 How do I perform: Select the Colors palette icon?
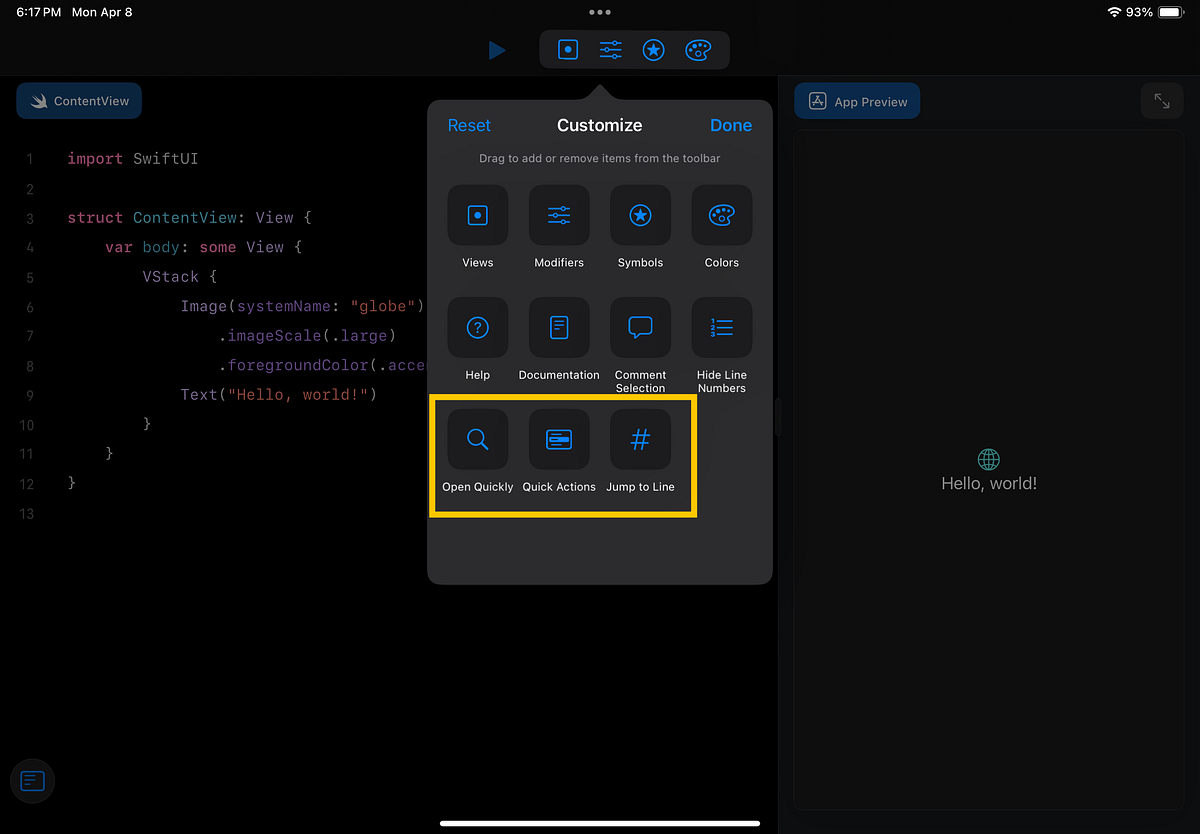click(721, 215)
